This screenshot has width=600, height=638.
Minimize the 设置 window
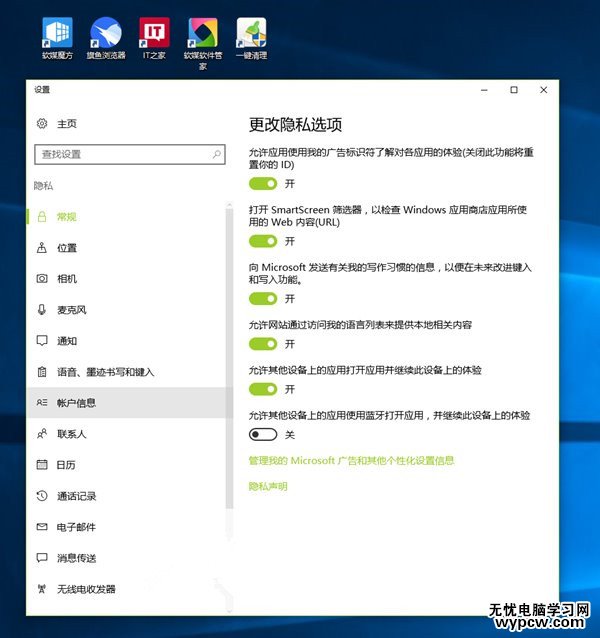484,90
